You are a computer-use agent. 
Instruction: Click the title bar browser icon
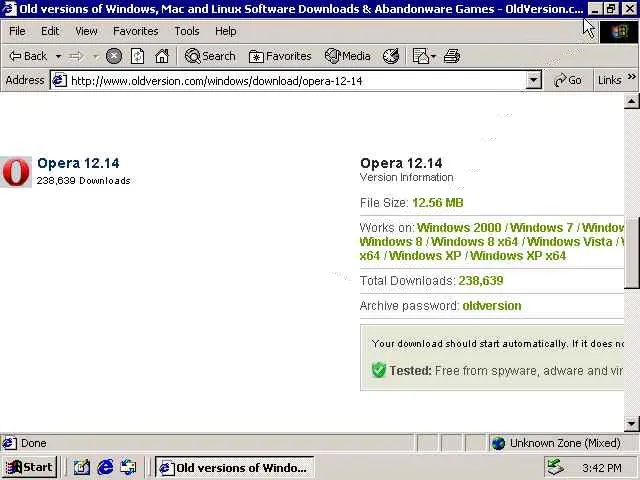(x=9, y=9)
